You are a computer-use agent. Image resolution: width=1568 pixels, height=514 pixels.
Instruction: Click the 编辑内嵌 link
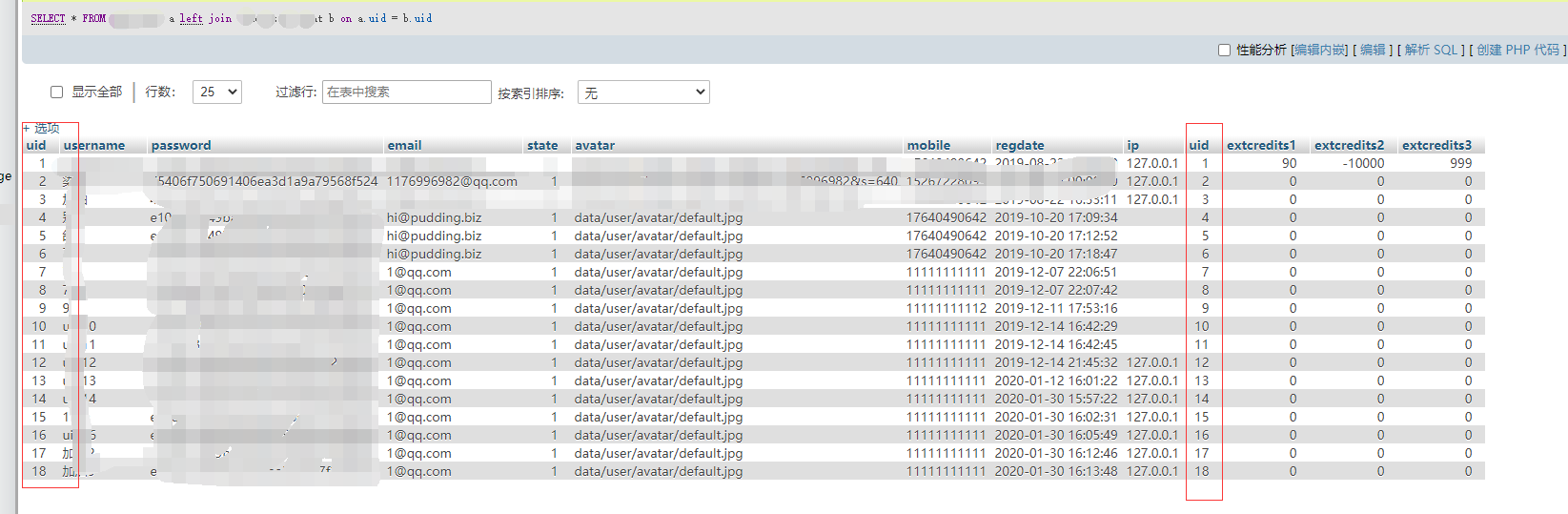tap(1319, 51)
